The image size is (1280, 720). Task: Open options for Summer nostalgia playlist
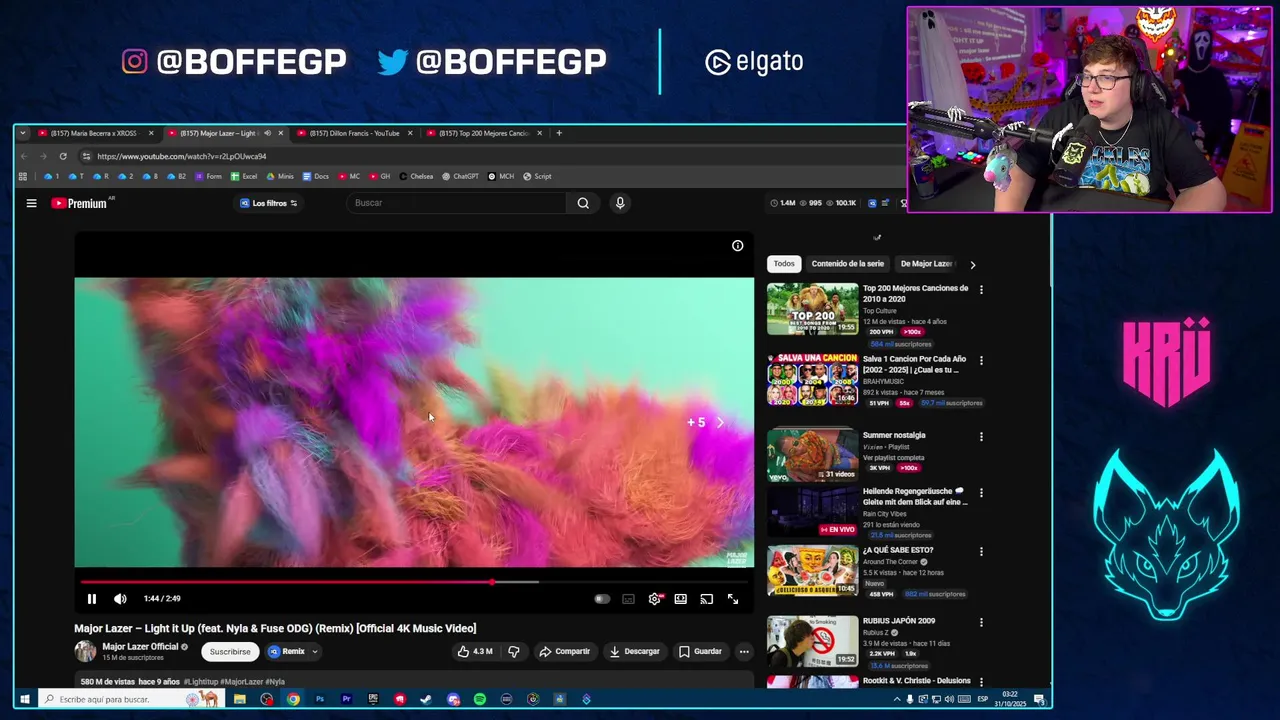[x=981, y=437]
